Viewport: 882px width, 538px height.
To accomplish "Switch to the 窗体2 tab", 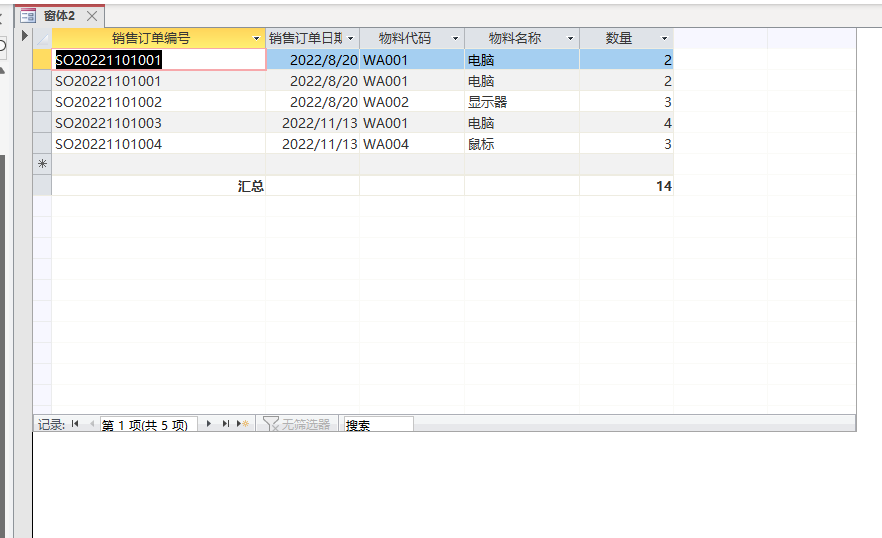I will (x=59, y=16).
